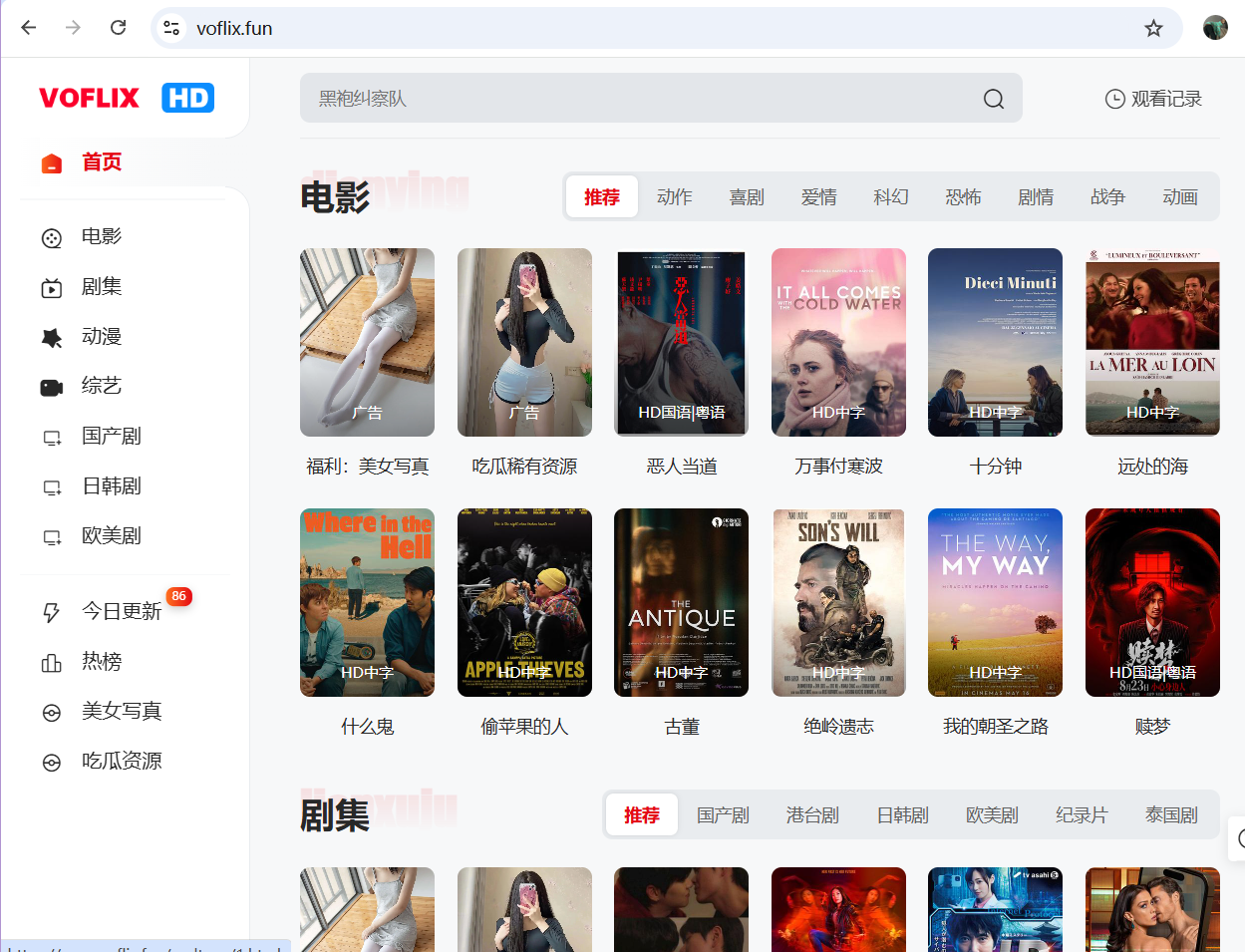Click the browser forward arrow
1245x952 pixels.
pos(73,28)
